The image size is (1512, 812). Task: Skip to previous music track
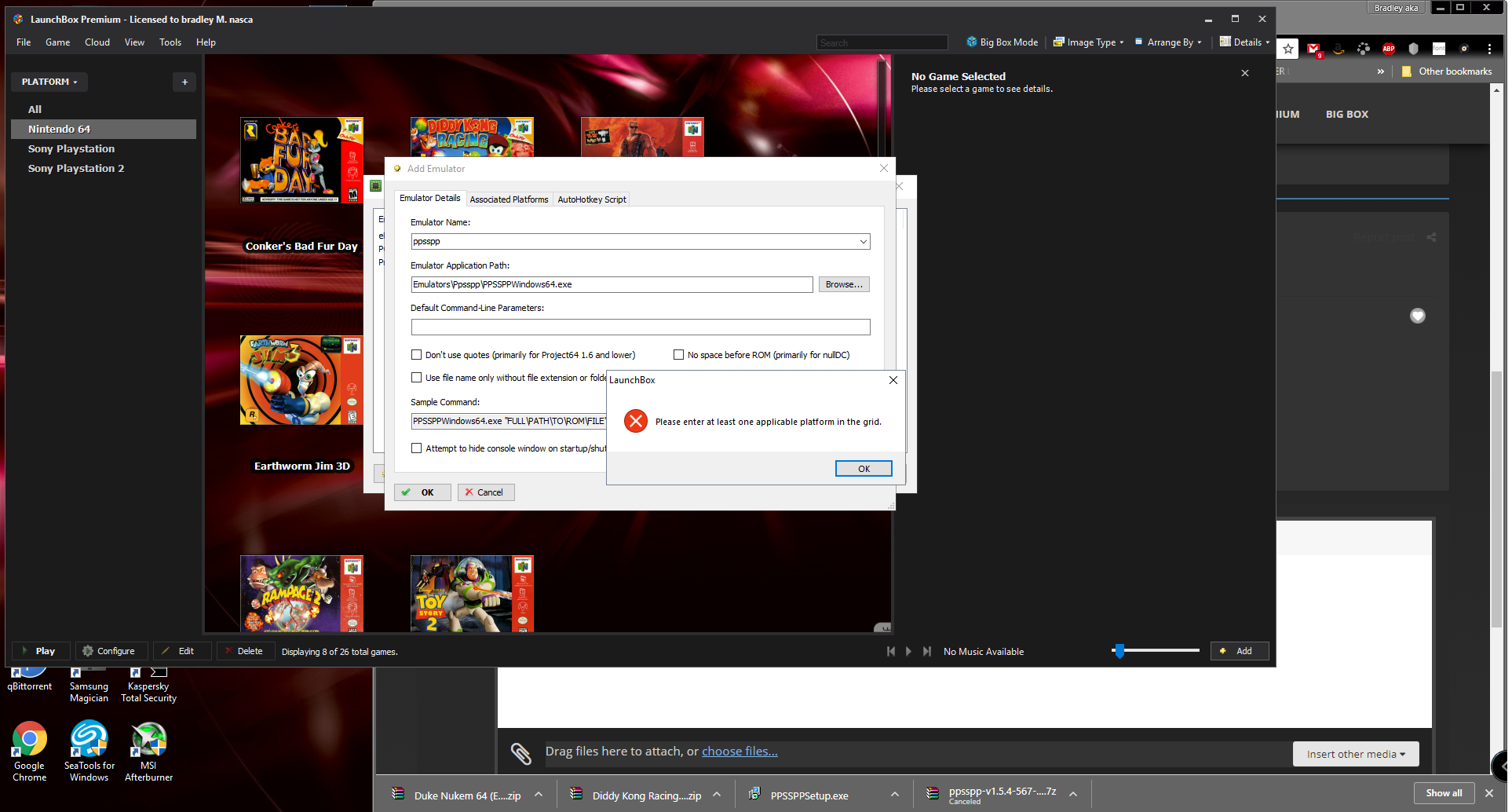893,652
